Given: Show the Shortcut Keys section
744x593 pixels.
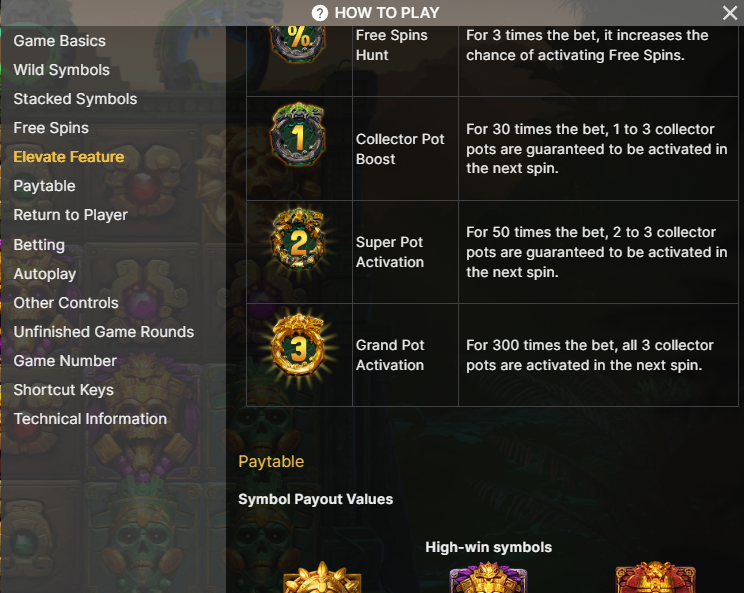Looking at the screenshot, I should pyautogui.click(x=63, y=390).
